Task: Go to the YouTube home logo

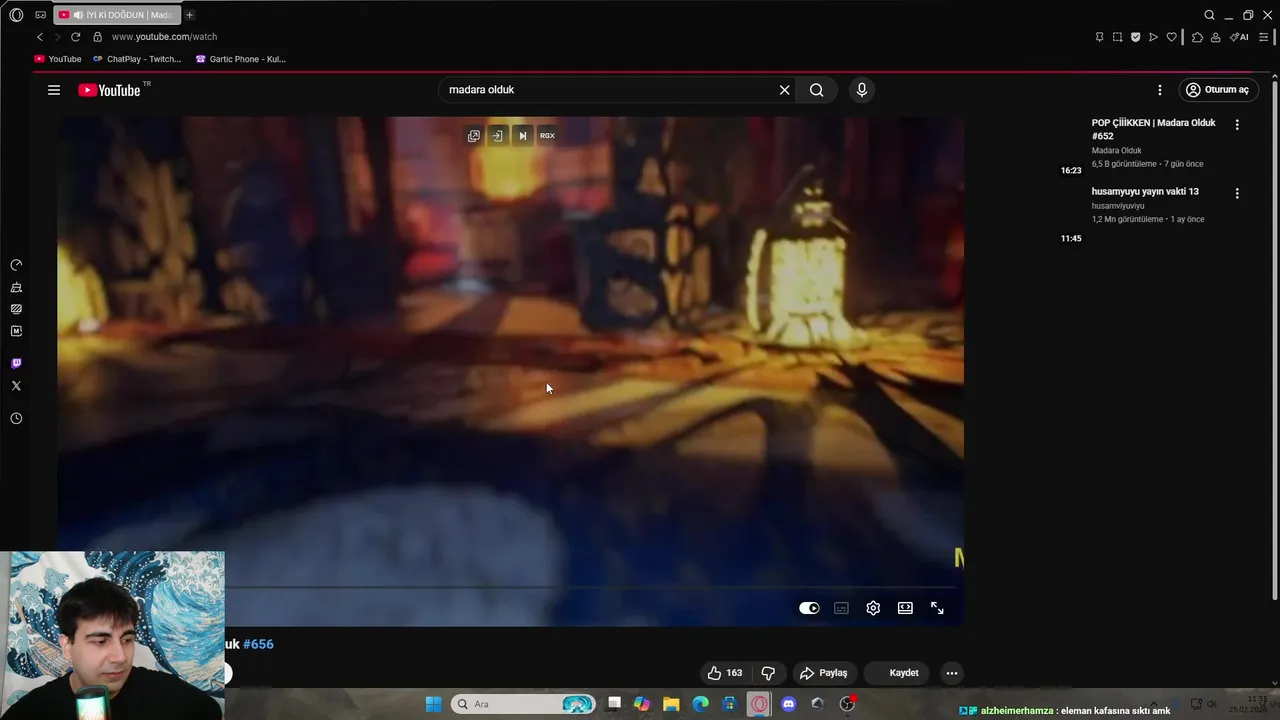Action: 110,90
